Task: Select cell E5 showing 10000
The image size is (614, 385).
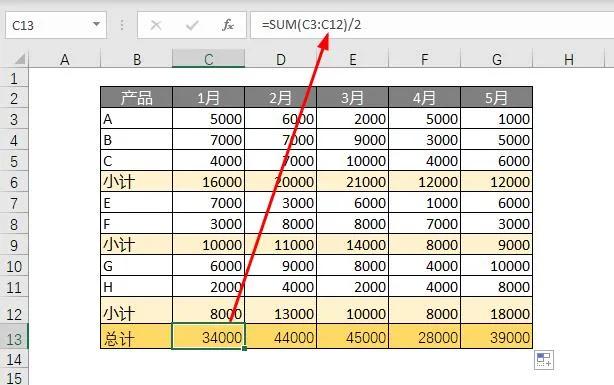Action: [352, 161]
